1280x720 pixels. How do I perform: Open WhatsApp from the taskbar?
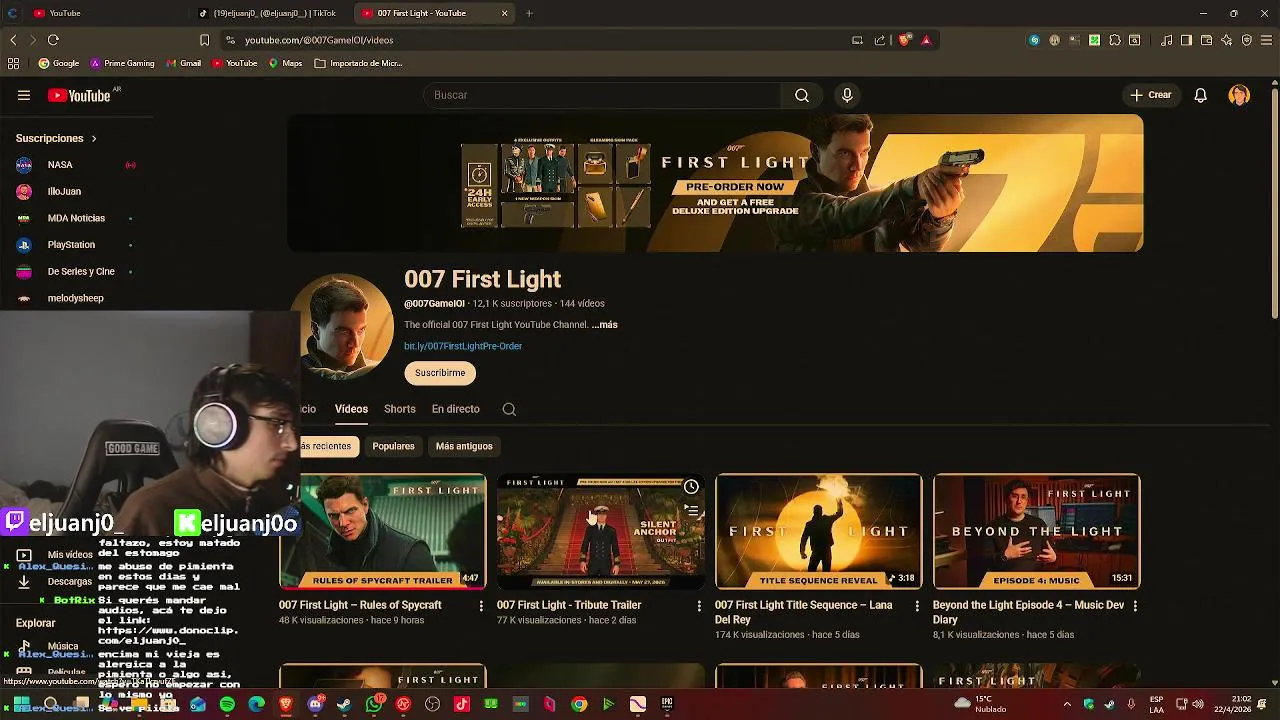pyautogui.click(x=374, y=705)
